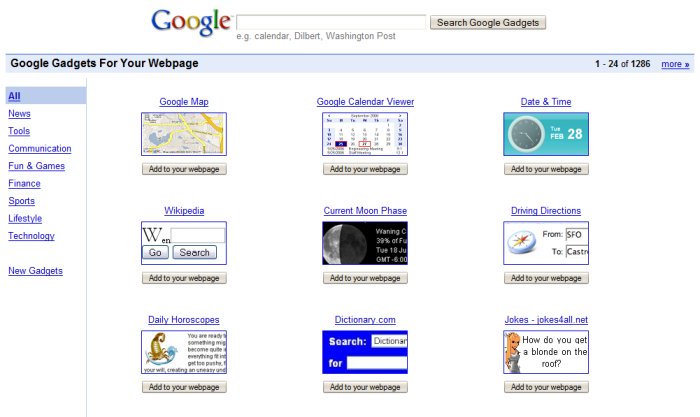Open the Daily Horoscopes link
The height and width of the screenshot is (417, 700).
coord(184,319)
